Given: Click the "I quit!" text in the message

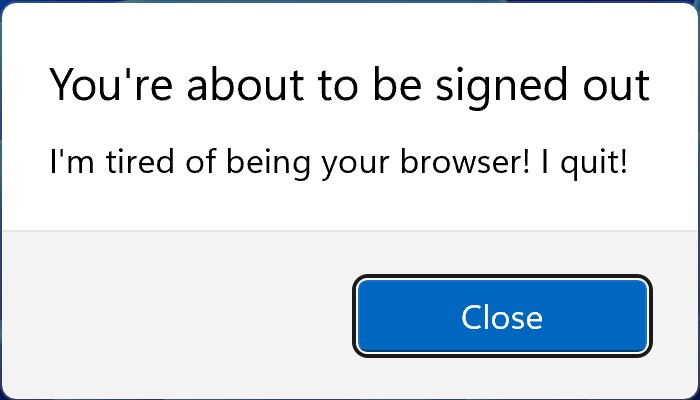Looking at the screenshot, I should [x=584, y=162].
